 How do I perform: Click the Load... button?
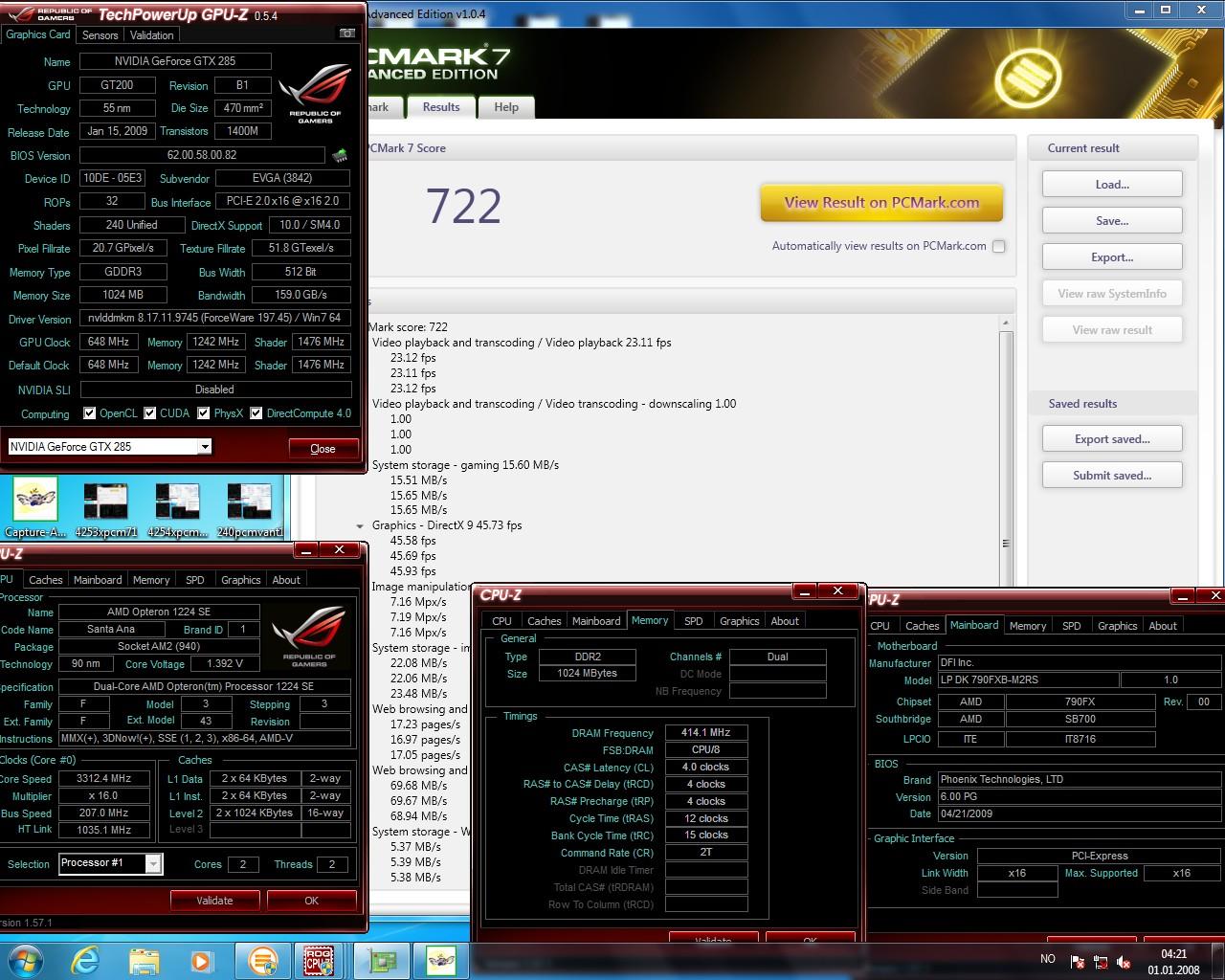(1112, 185)
